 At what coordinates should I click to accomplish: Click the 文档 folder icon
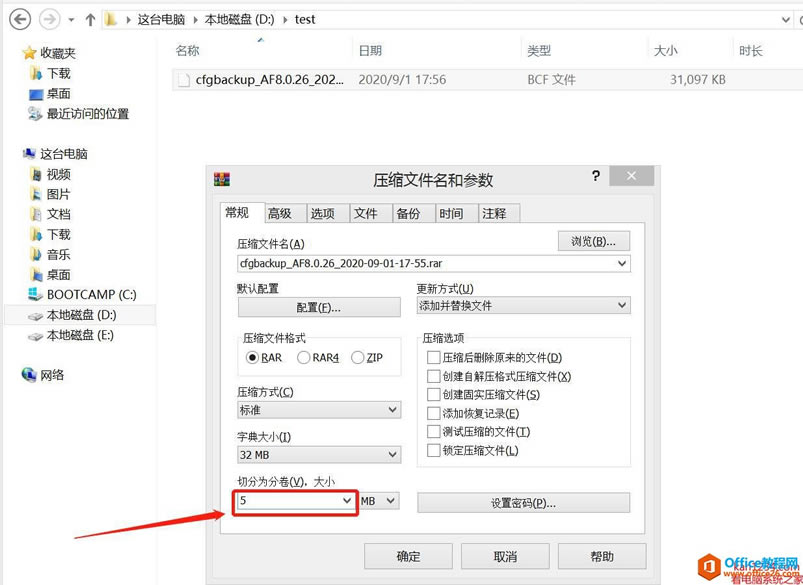36,214
